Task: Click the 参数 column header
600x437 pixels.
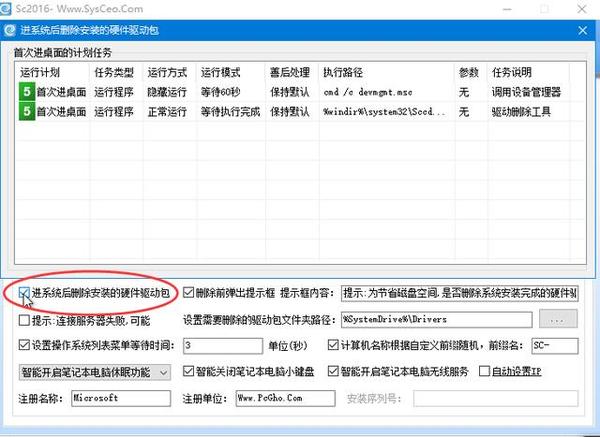Action: coord(469,72)
